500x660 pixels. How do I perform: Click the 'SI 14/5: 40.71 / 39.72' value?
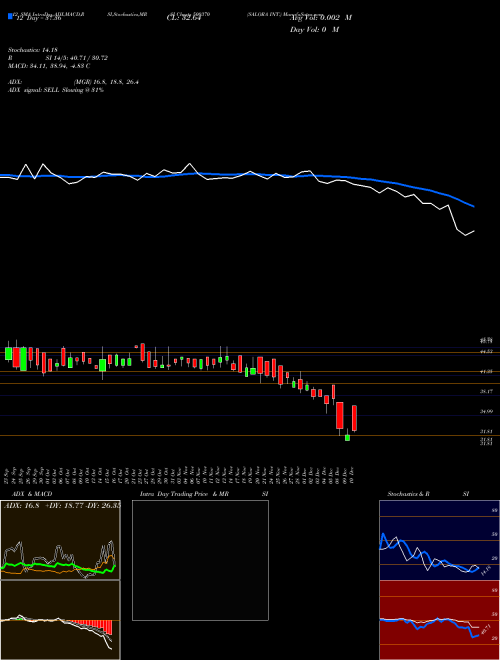point(77,58)
